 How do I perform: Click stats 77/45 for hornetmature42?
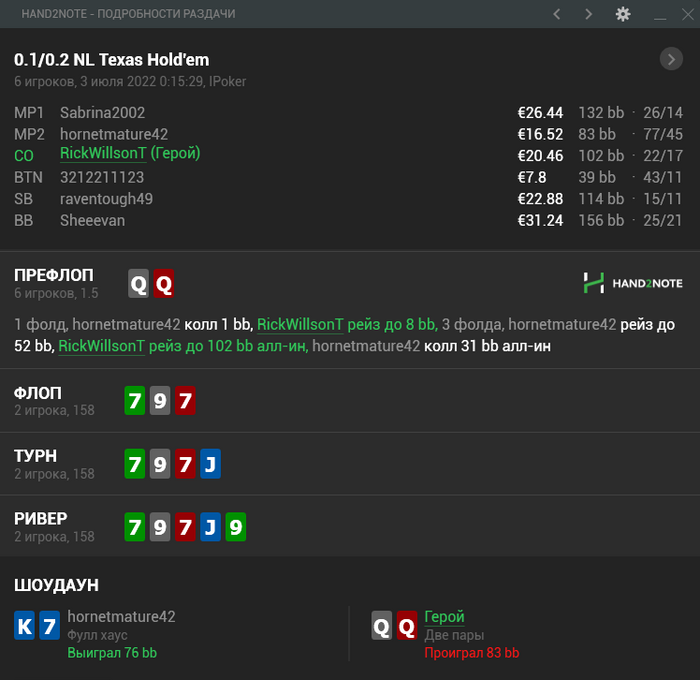click(x=663, y=134)
